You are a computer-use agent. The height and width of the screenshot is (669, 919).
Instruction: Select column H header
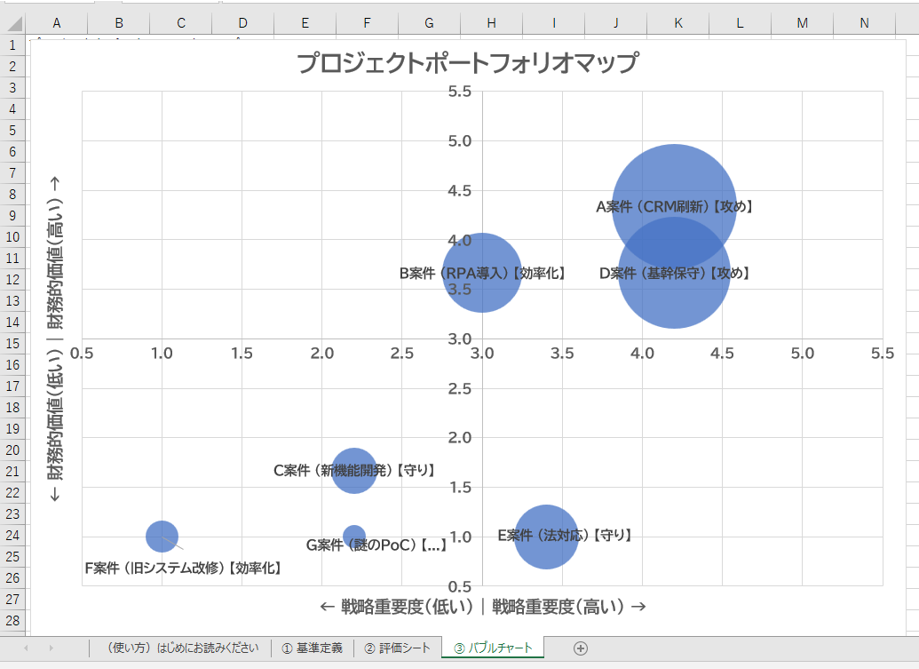491,23
